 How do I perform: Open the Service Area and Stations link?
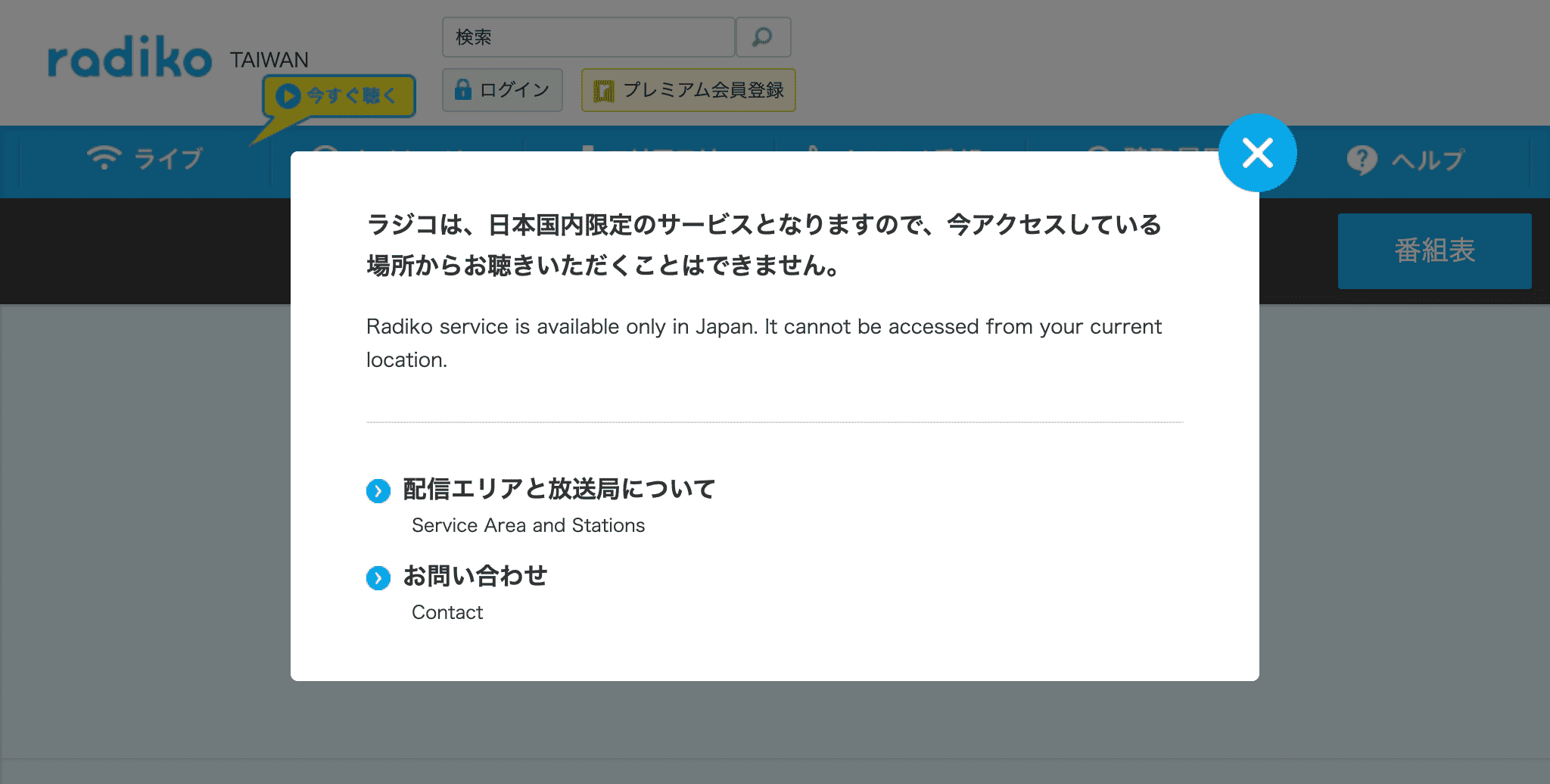click(528, 525)
